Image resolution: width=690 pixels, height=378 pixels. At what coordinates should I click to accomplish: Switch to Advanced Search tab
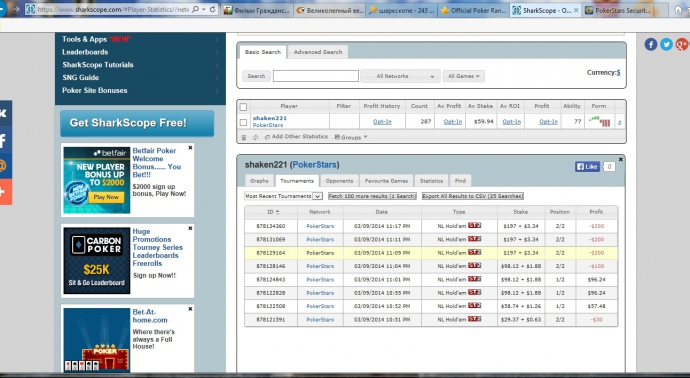[318, 52]
